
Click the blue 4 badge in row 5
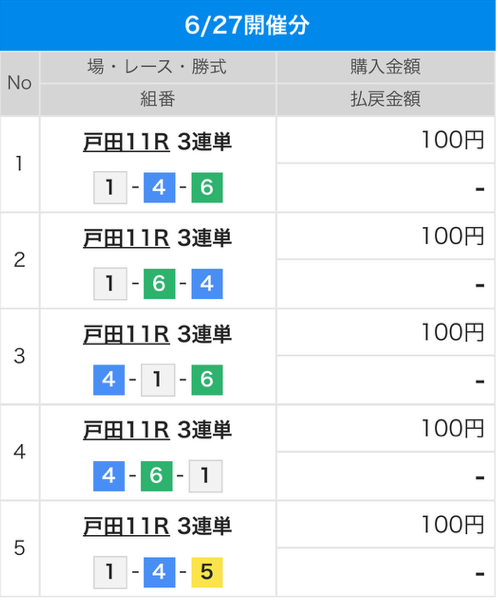(159, 572)
